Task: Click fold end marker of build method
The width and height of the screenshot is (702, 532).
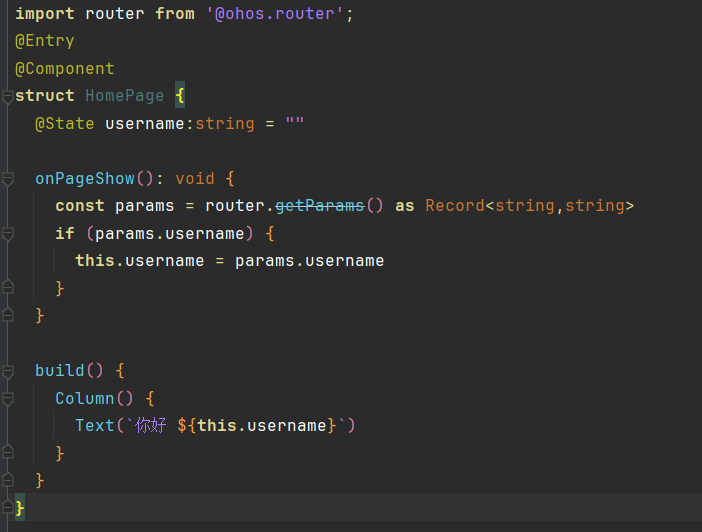Action: (x=7, y=480)
